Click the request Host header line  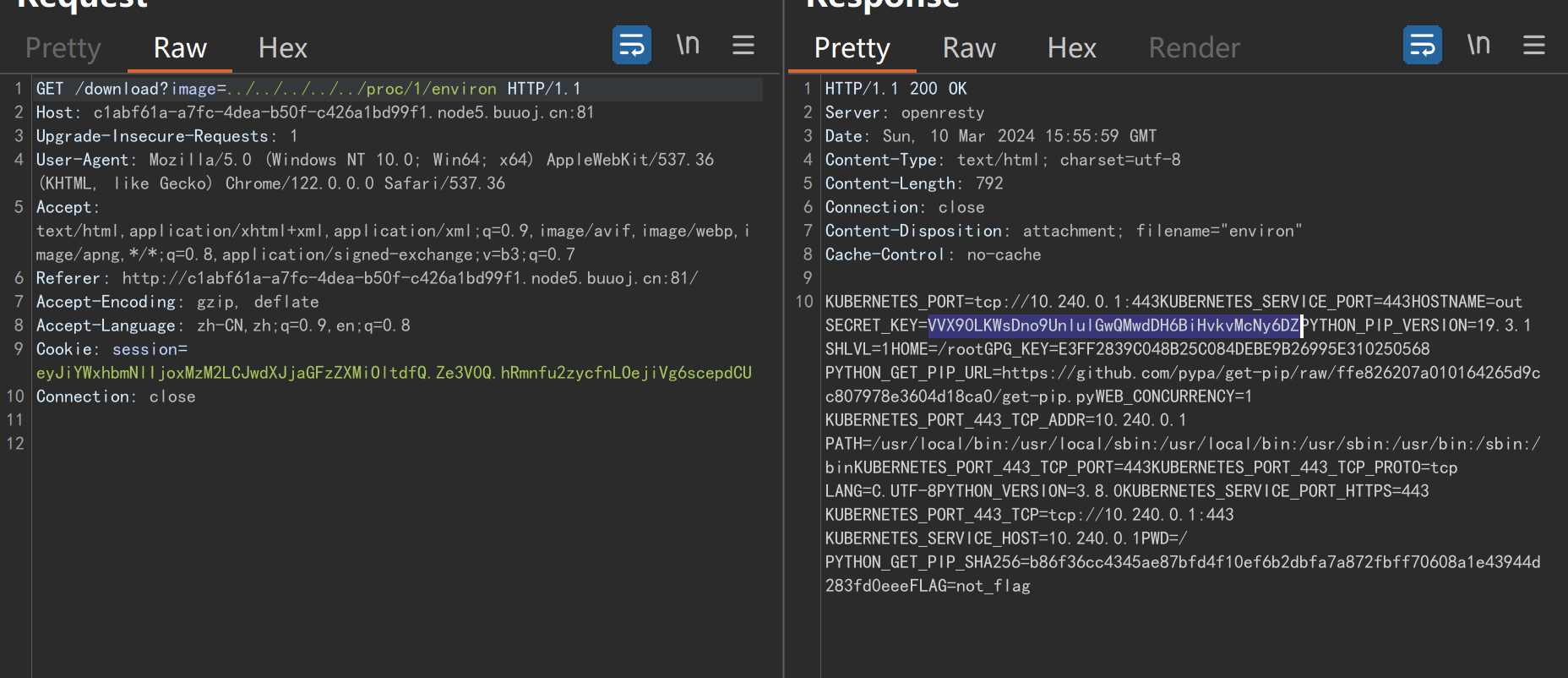click(315, 112)
